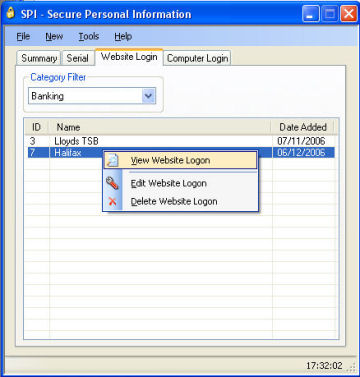Click the ID 3 cell
360x377 pixels.
[32, 141]
